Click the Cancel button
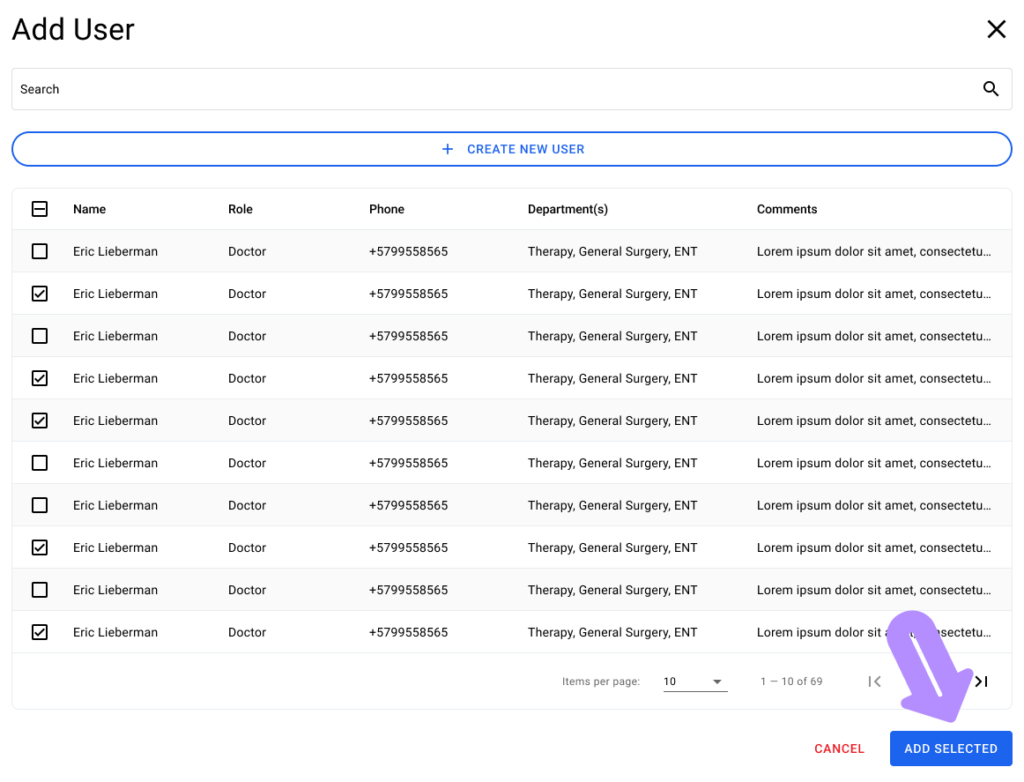 click(x=839, y=748)
